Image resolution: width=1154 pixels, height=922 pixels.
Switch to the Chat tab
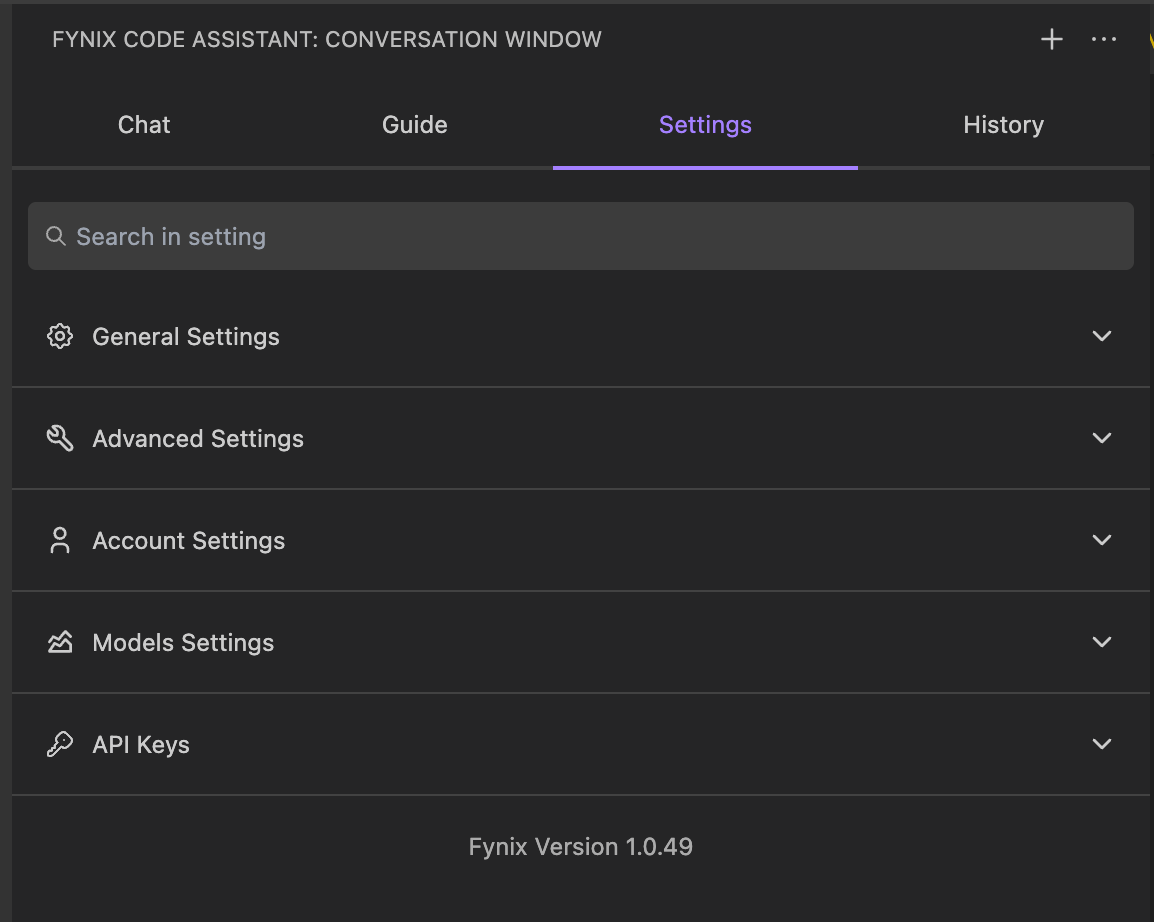tap(144, 124)
